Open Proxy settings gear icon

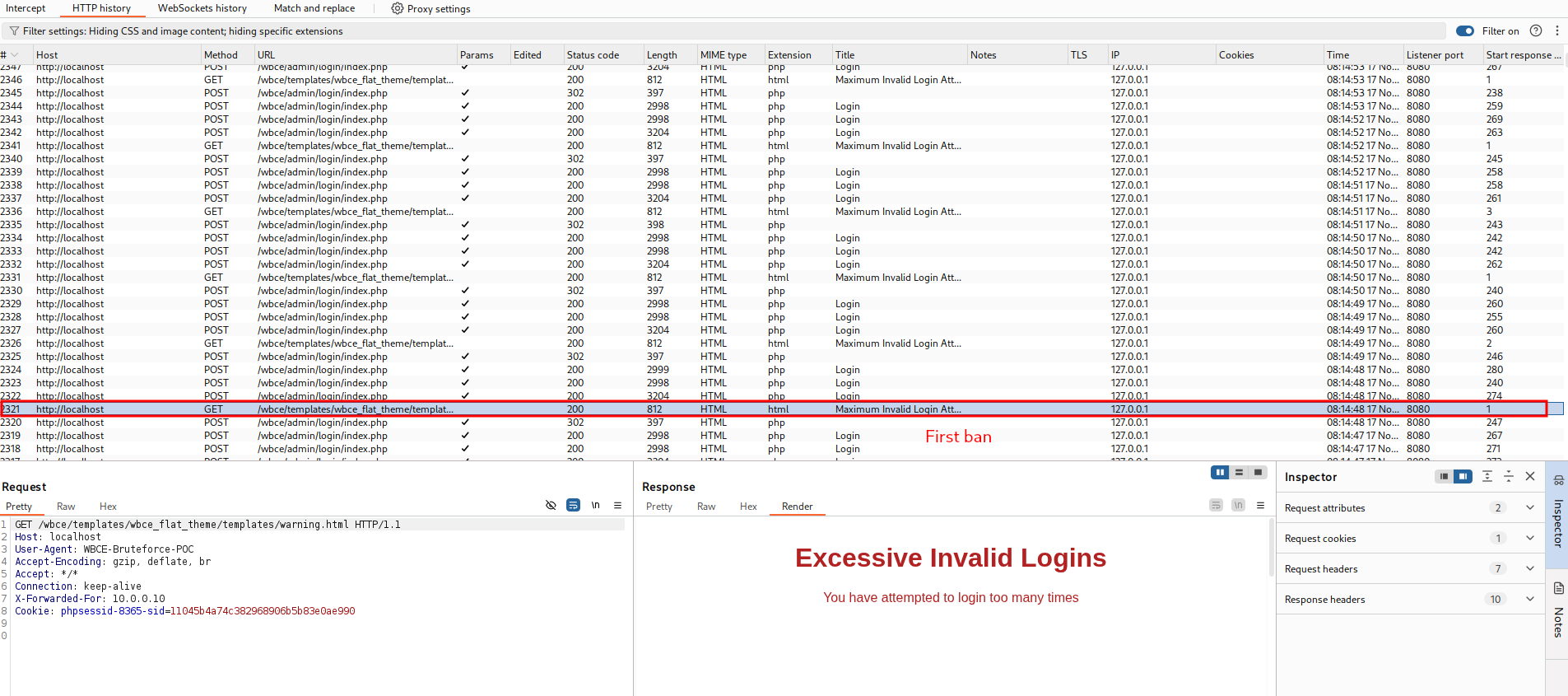(x=398, y=8)
